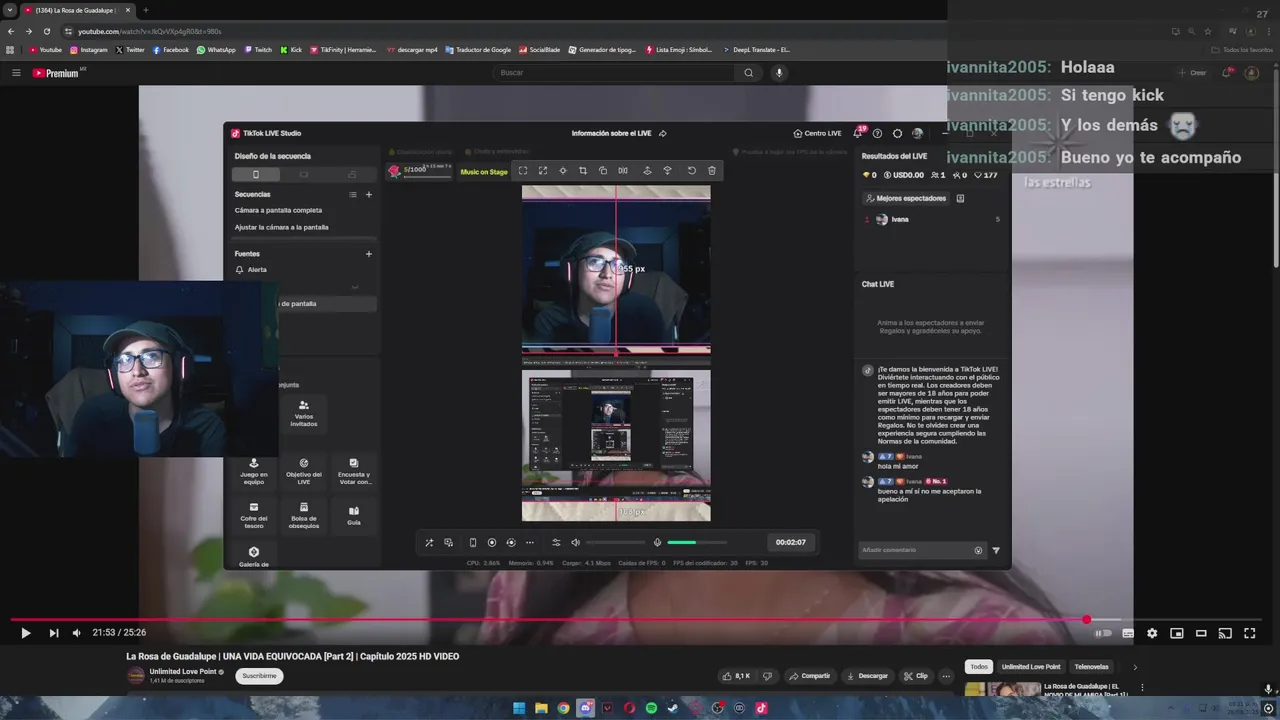Open YouTube player settings gear
The width and height of the screenshot is (1280, 720).
click(1152, 633)
